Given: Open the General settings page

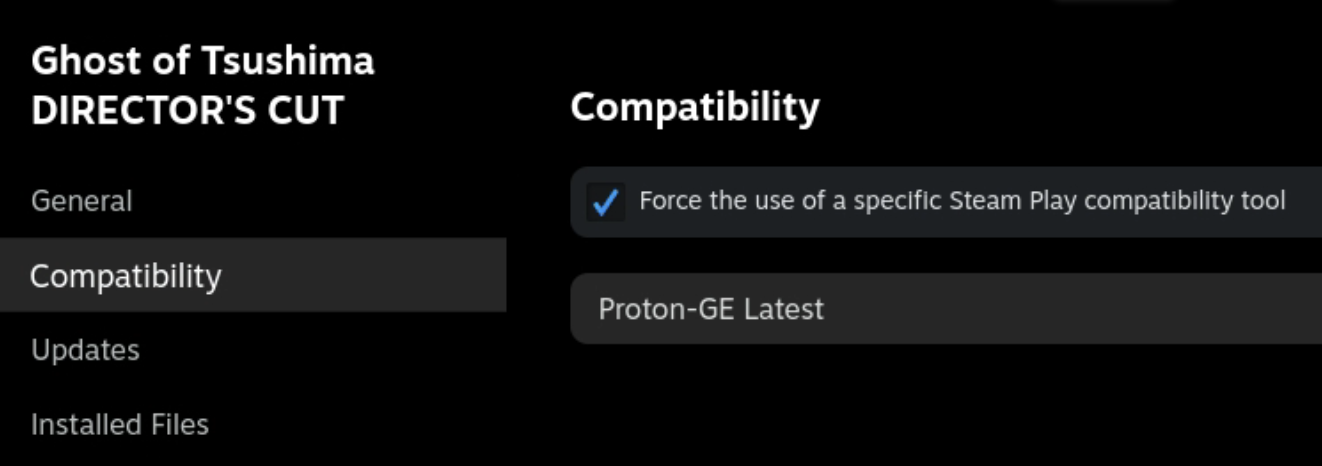Looking at the screenshot, I should coord(81,201).
